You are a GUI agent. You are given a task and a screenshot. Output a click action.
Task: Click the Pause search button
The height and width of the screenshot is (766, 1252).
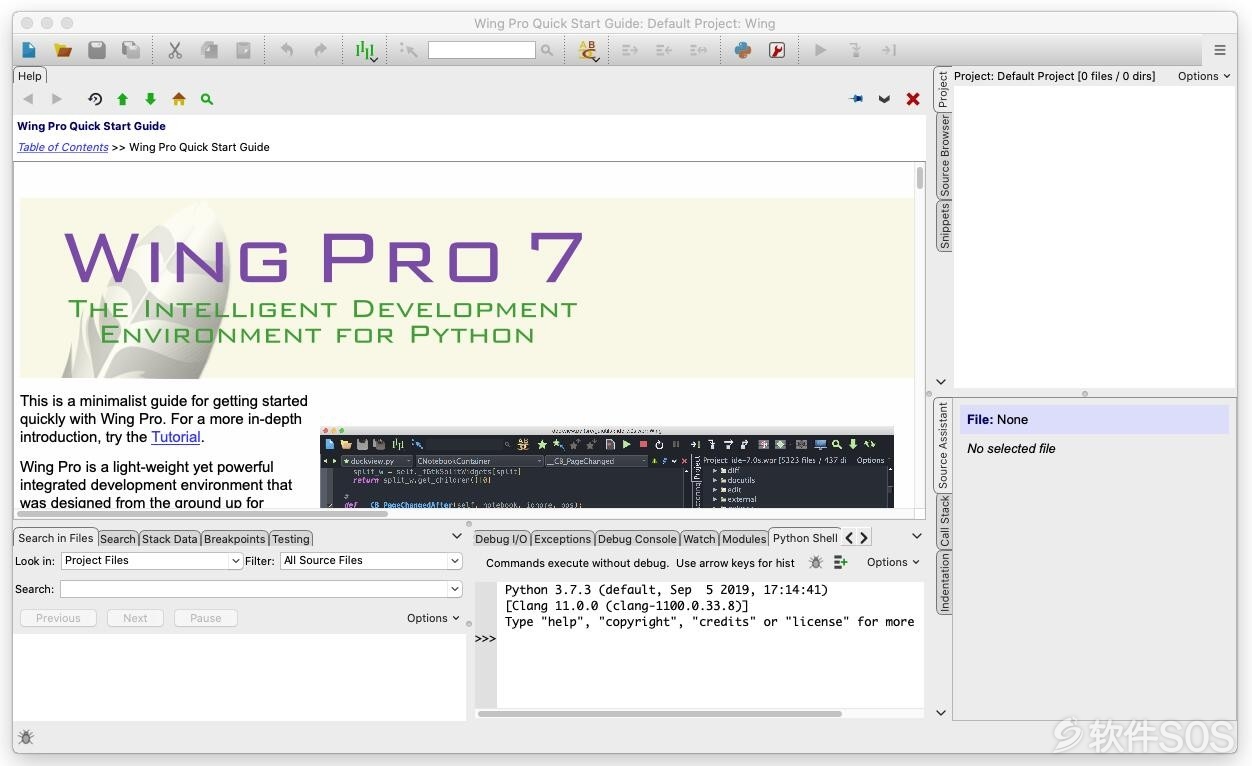coord(205,618)
